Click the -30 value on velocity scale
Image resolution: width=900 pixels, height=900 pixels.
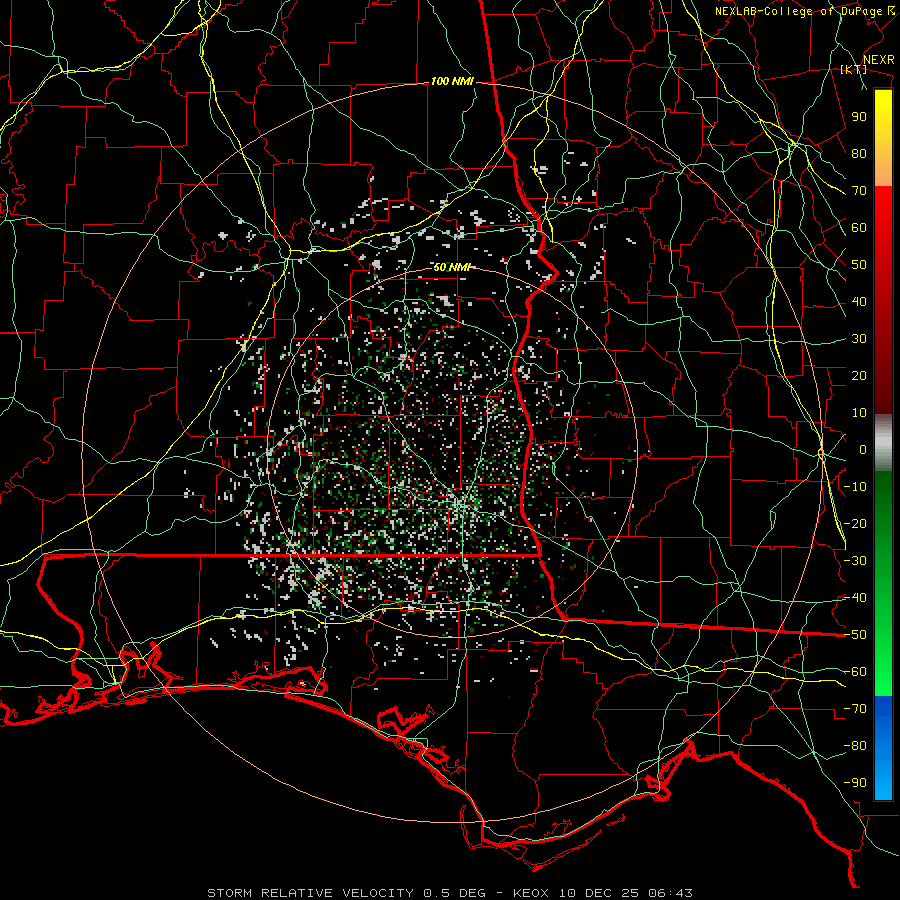pyautogui.click(x=855, y=561)
